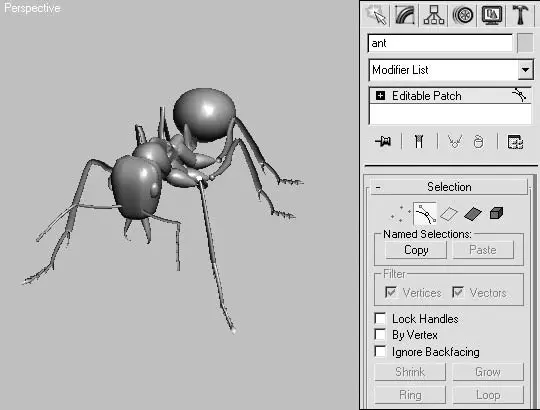The width and height of the screenshot is (540, 410).
Task: Click the Pin Stack icon
Action: [x=383, y=141]
